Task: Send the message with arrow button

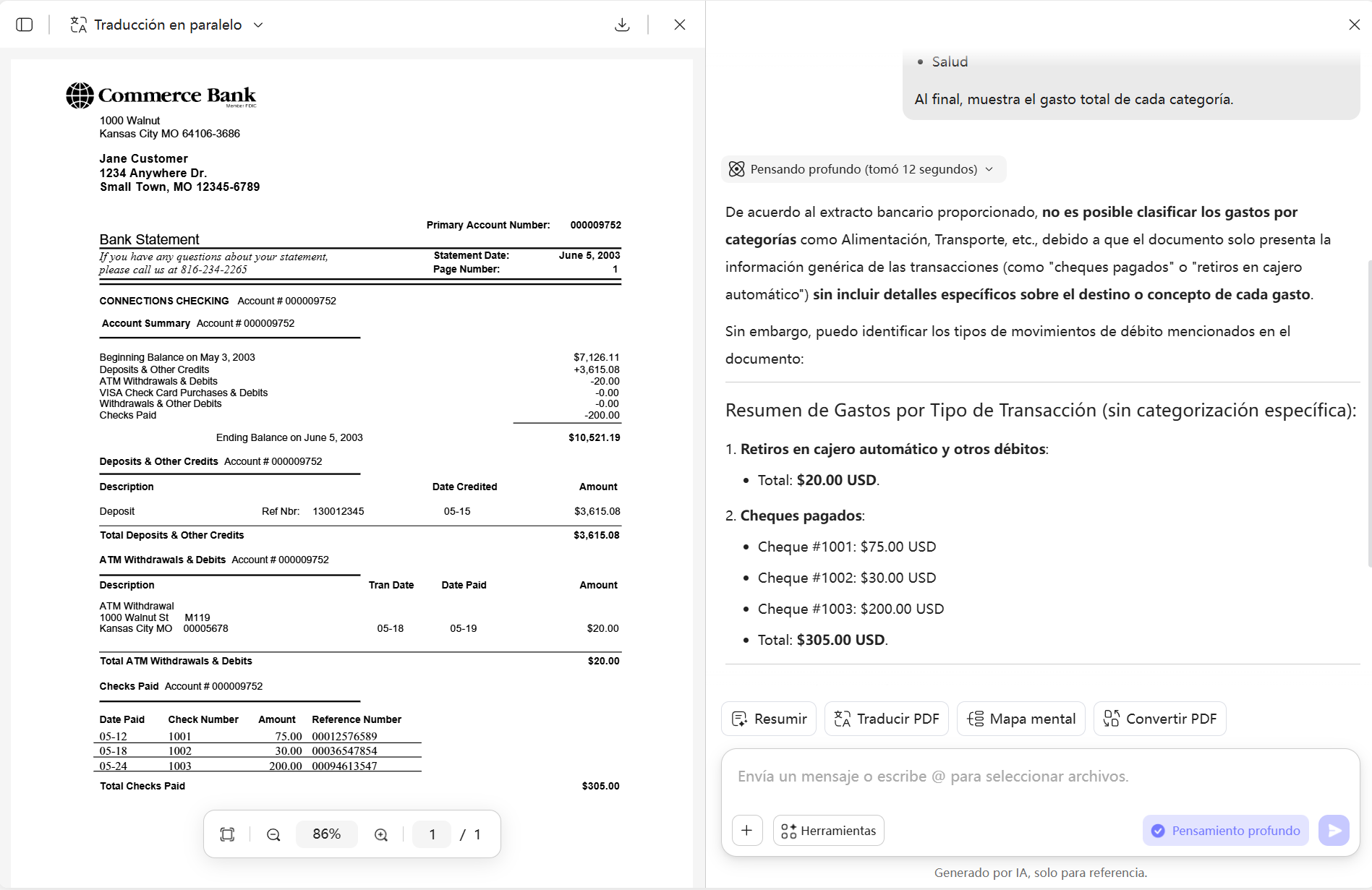Action: click(1334, 830)
